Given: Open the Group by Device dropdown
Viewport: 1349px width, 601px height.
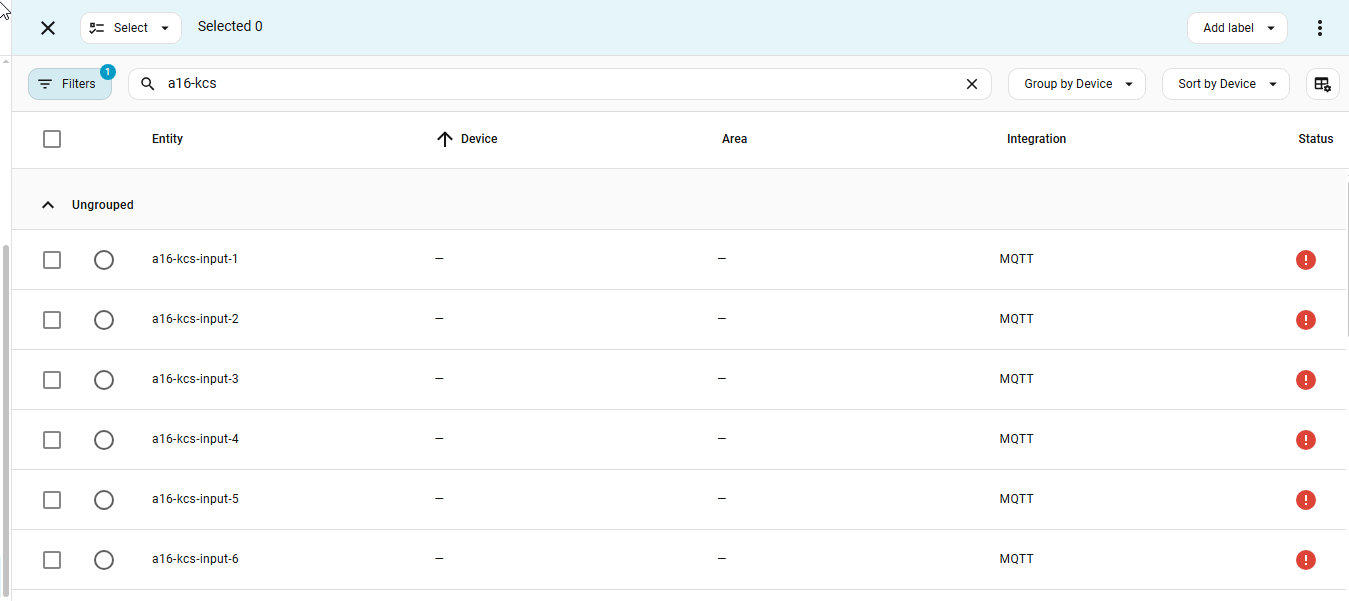Looking at the screenshot, I should pyautogui.click(x=1076, y=84).
